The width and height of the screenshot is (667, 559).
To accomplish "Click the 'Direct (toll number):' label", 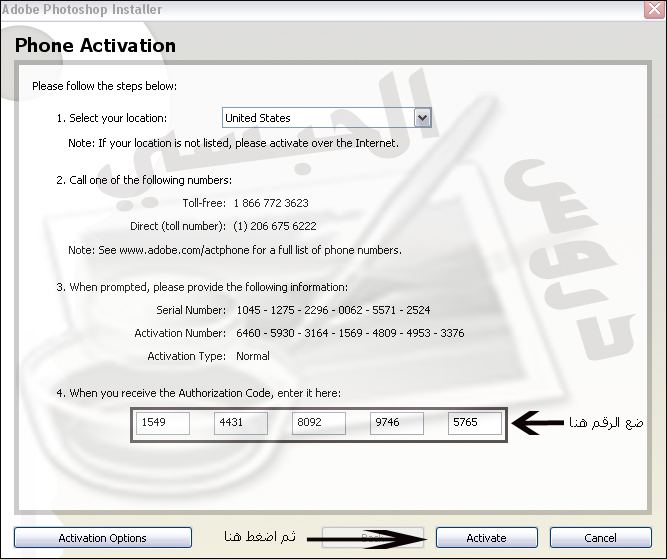I will [x=178, y=226].
